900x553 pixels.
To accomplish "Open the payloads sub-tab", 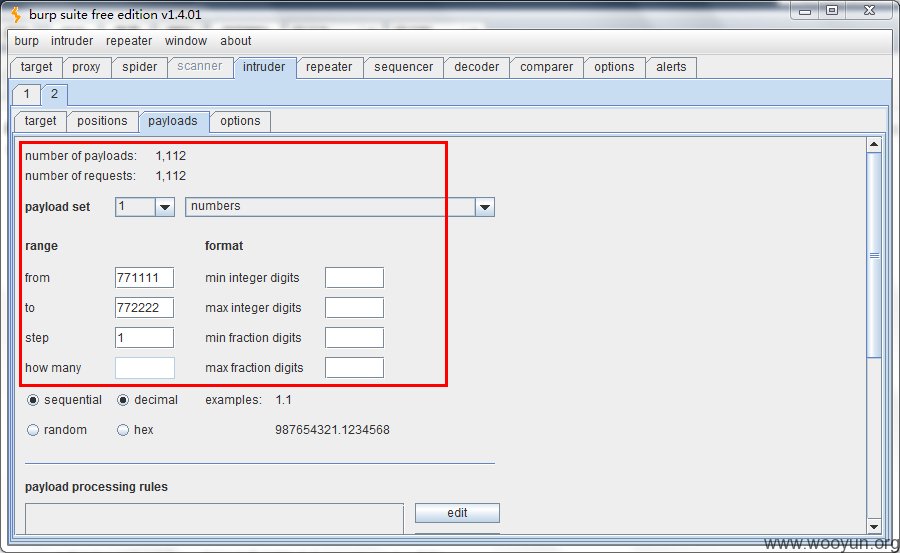I will [173, 121].
